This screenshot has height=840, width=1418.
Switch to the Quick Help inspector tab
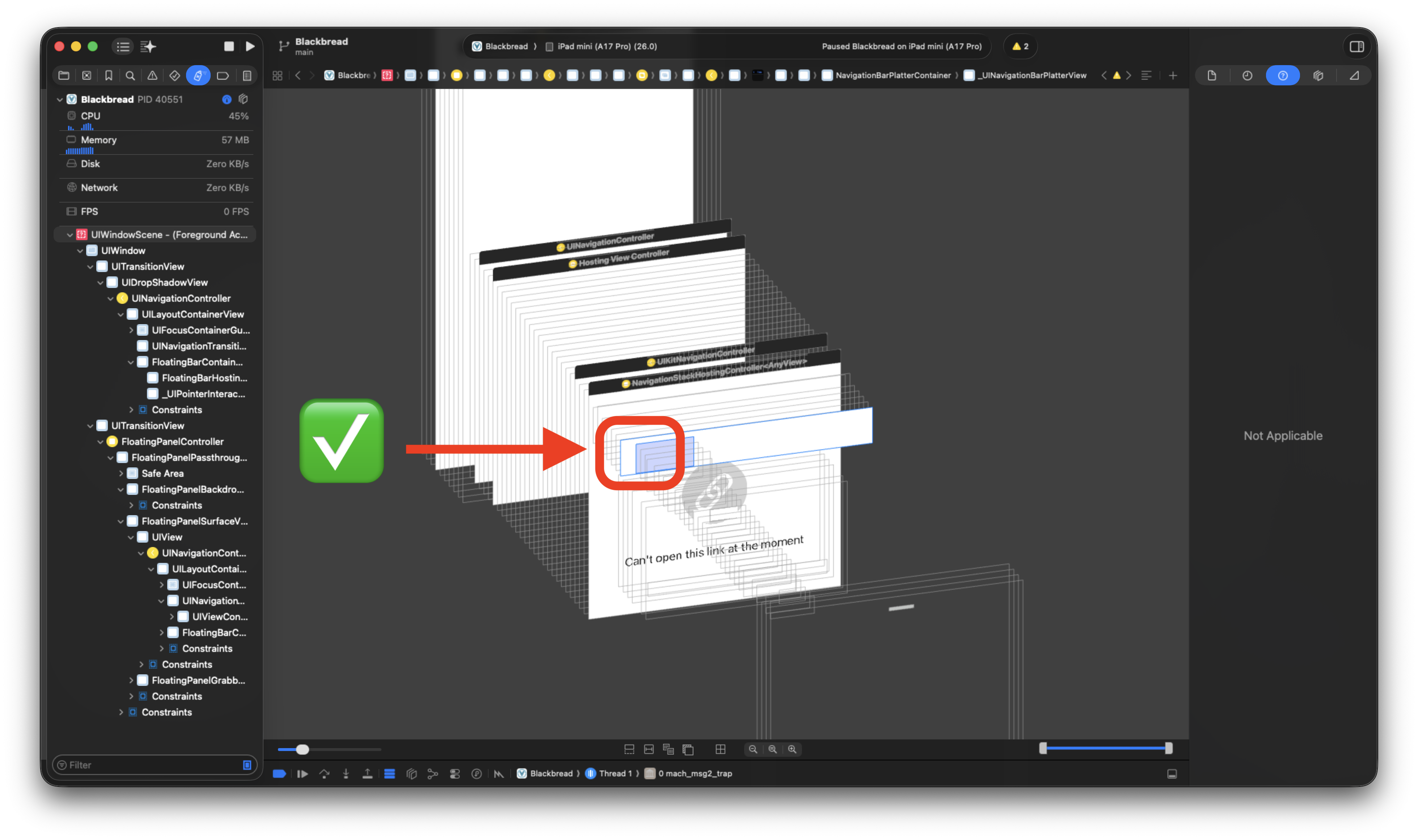[x=1283, y=75]
